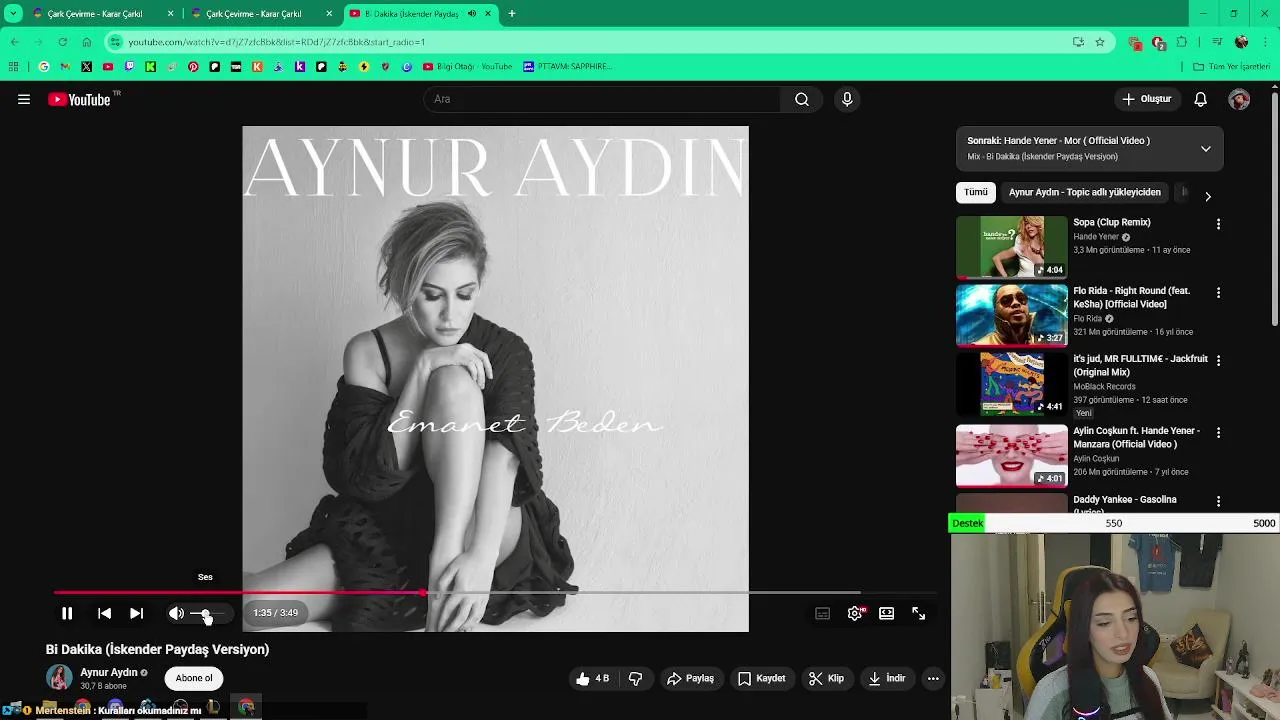Screen dimensions: 1280x720
Task: Start voice search with microphone
Action: (847, 99)
